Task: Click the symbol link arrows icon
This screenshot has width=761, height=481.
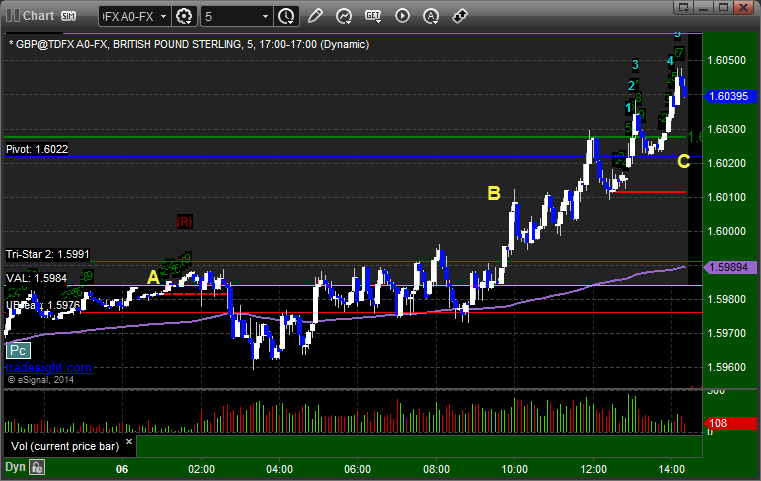Action: (460, 16)
